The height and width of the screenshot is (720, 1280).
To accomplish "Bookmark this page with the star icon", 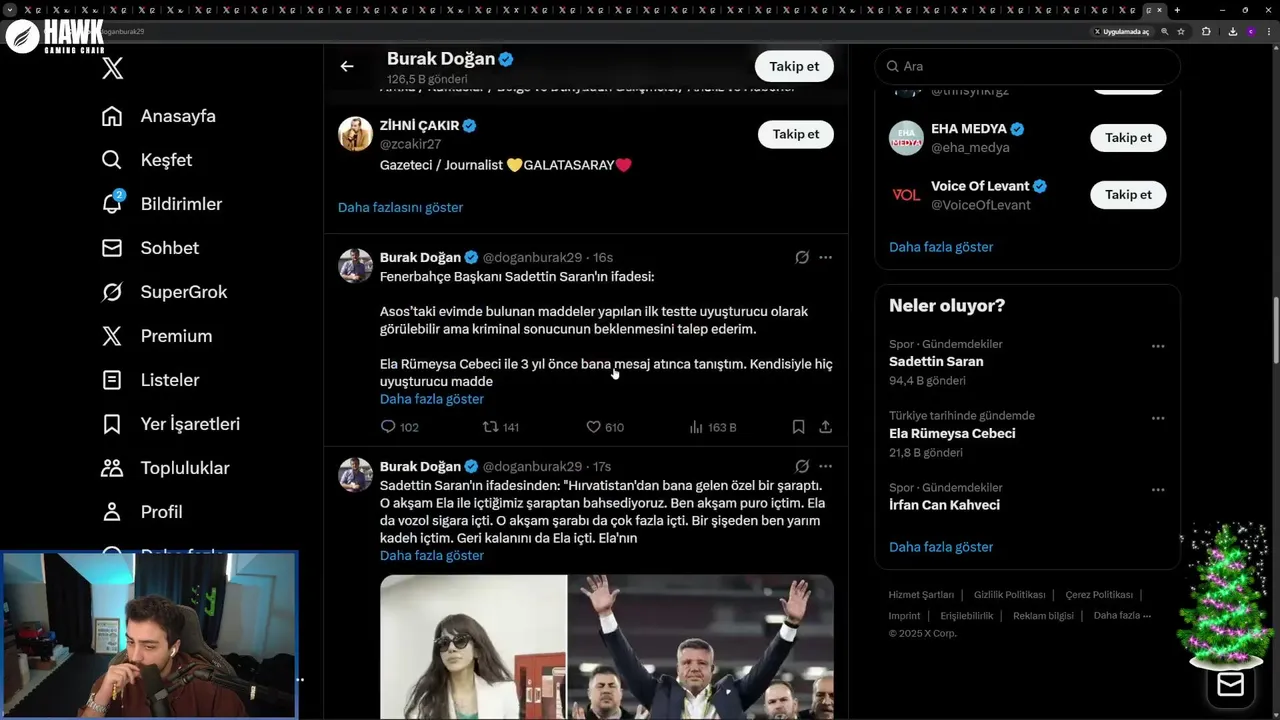I will (1181, 31).
